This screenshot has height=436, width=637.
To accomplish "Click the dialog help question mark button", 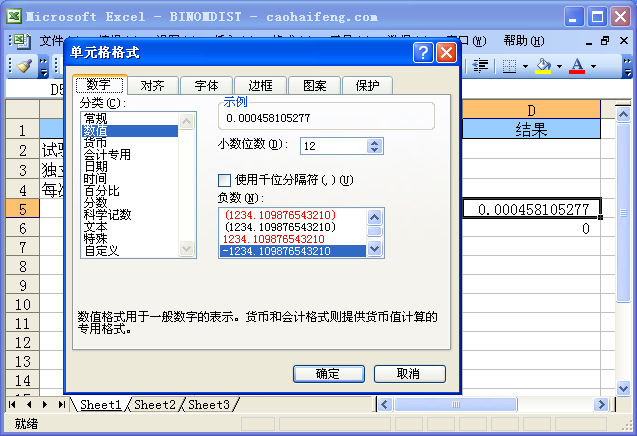I will 423,52.
